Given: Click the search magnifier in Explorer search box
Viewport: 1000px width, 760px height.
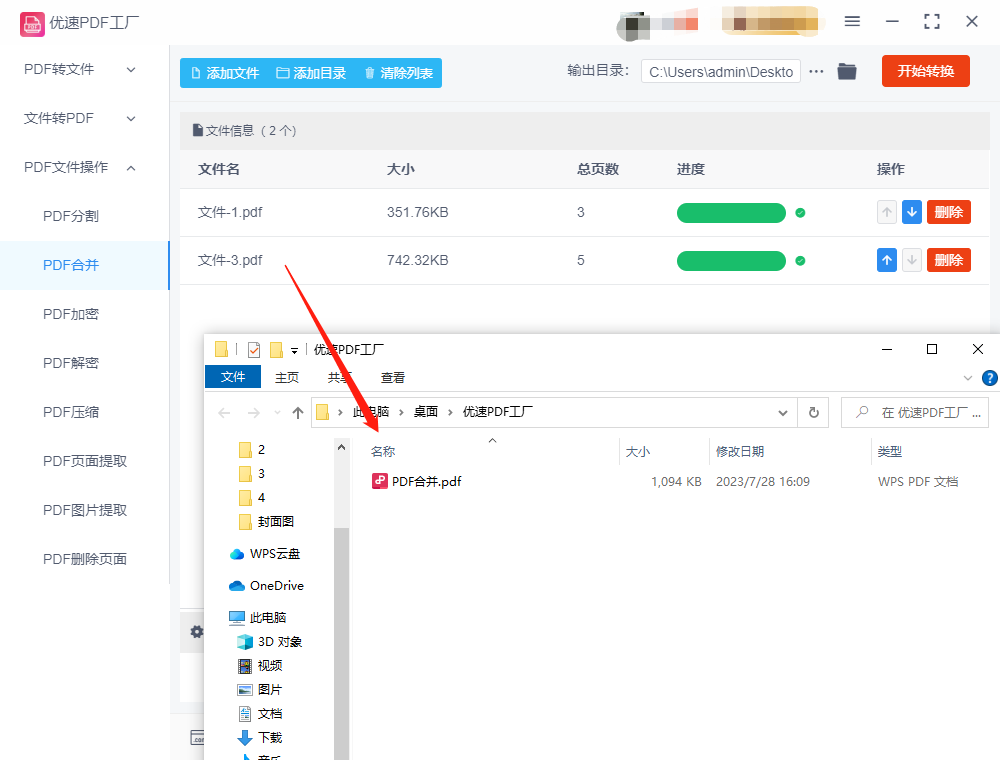Looking at the screenshot, I should pos(862,412).
